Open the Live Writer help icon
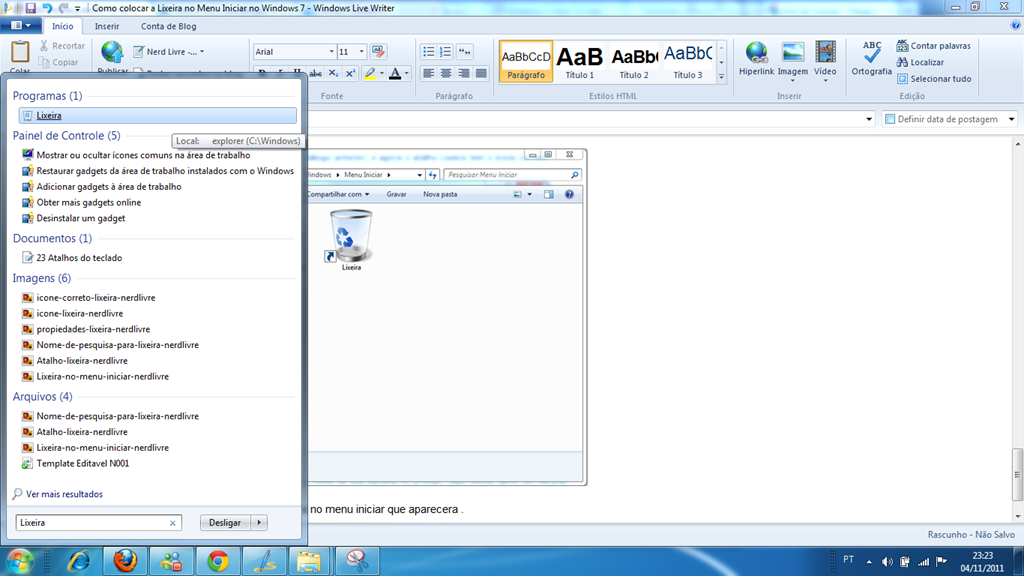1024x576 pixels. 1015,25
